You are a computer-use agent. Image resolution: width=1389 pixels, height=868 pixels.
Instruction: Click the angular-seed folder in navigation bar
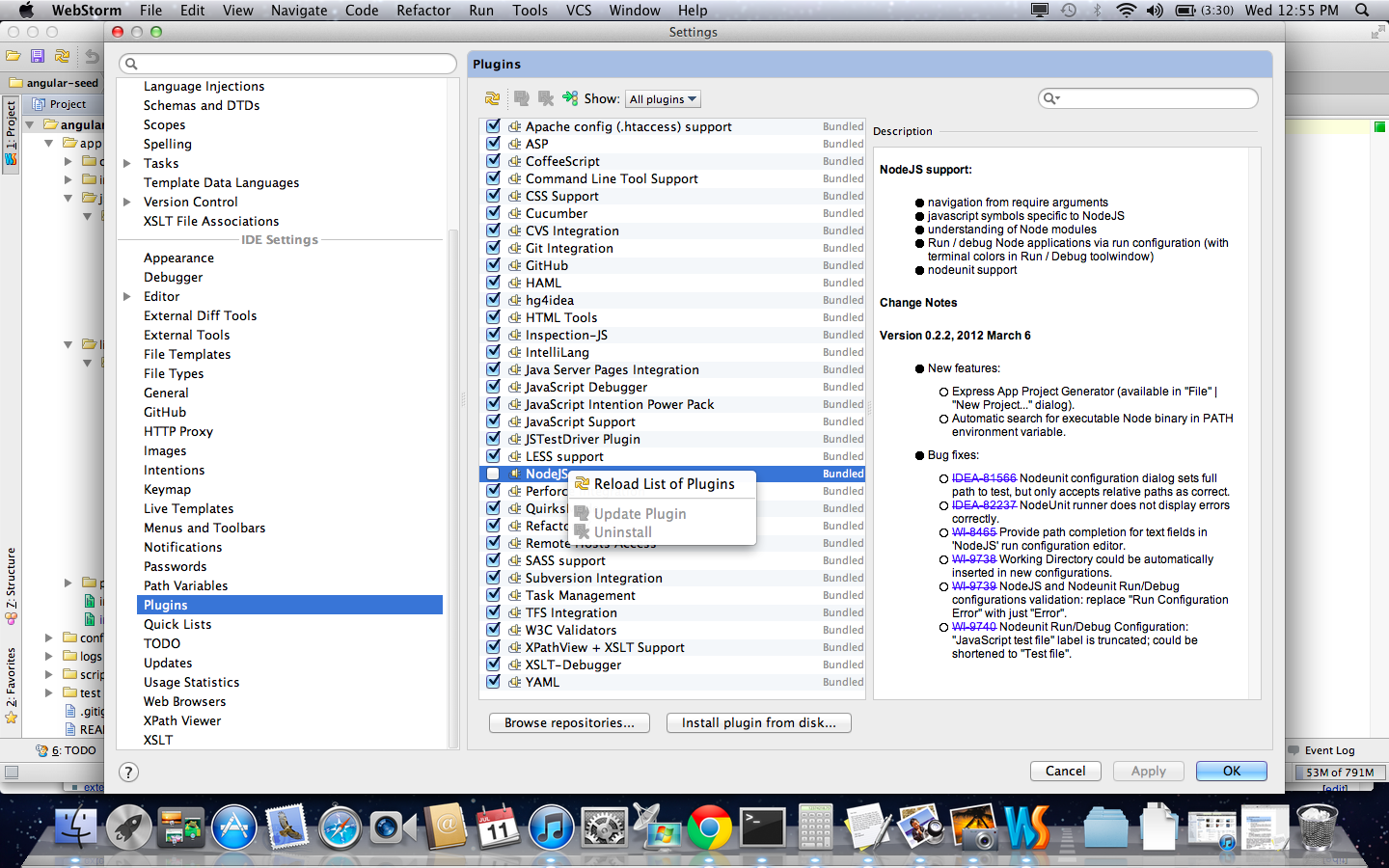pyautogui.click(x=54, y=83)
